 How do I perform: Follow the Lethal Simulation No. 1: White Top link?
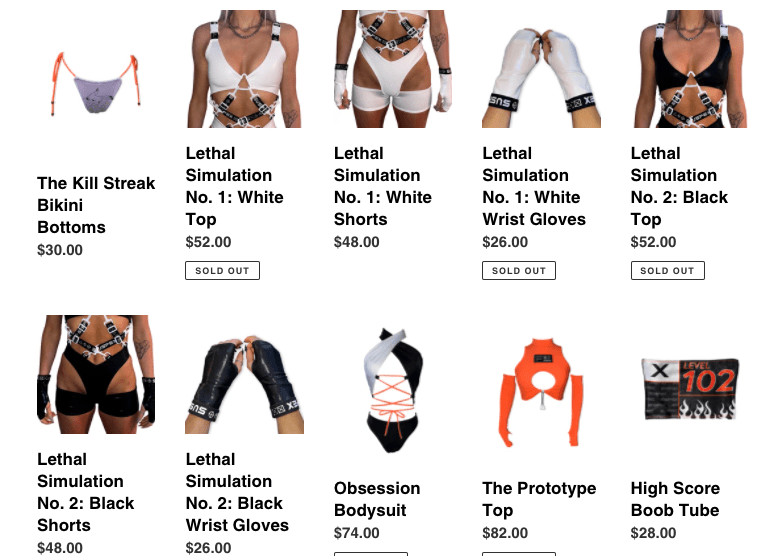[x=235, y=186]
